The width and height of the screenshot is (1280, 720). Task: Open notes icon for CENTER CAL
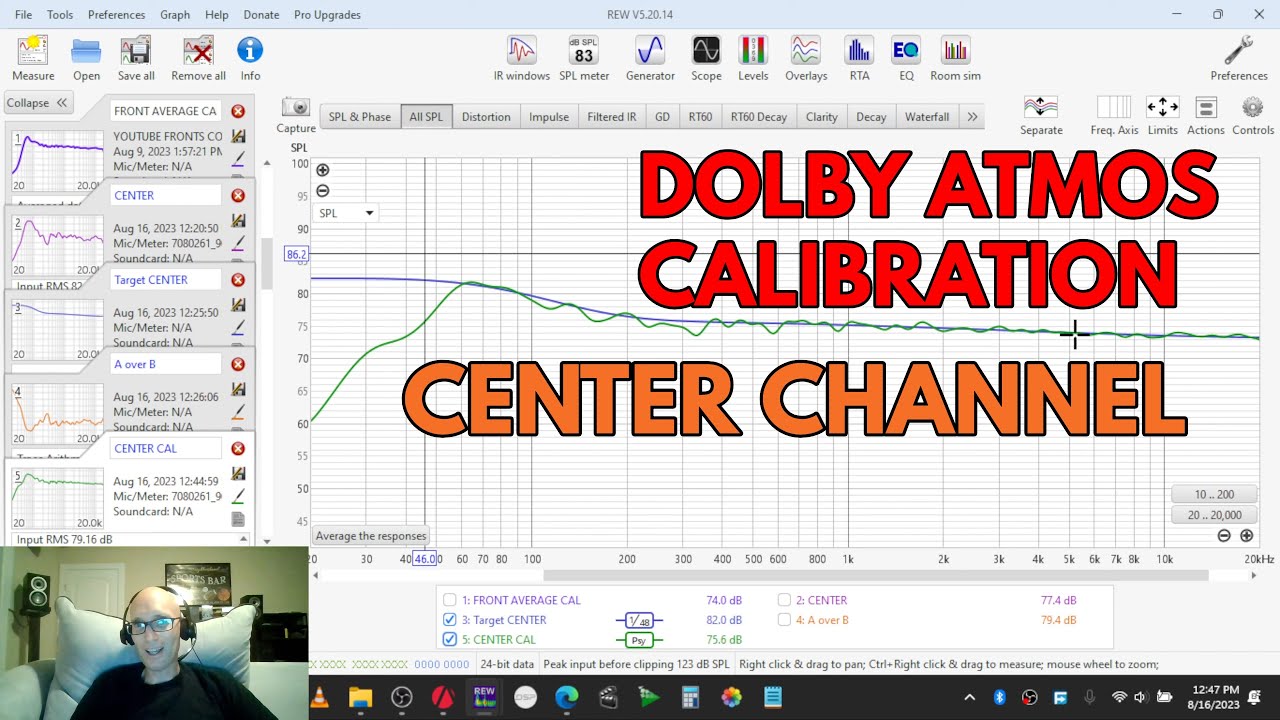[x=238, y=518]
